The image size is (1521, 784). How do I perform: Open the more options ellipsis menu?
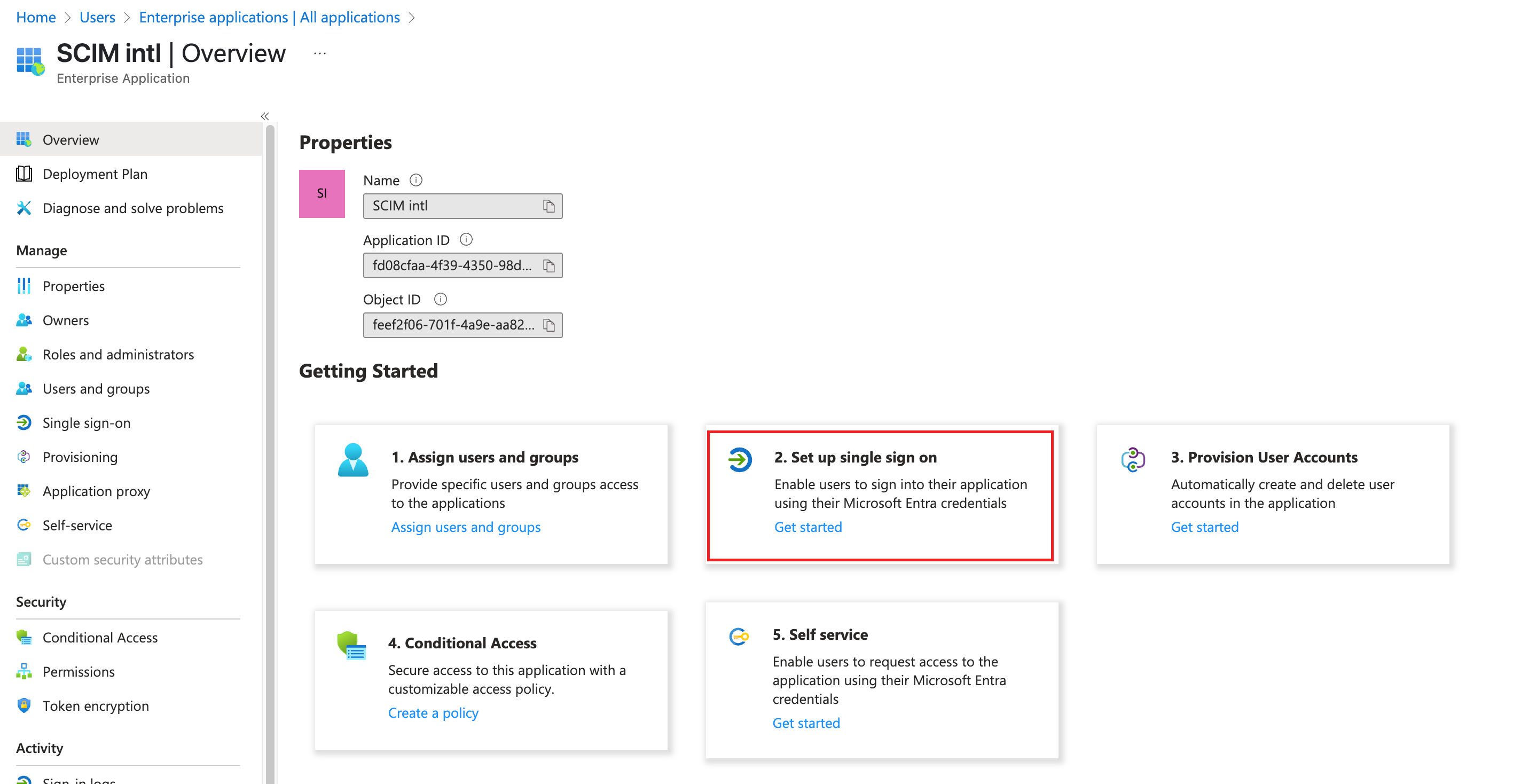(x=319, y=54)
